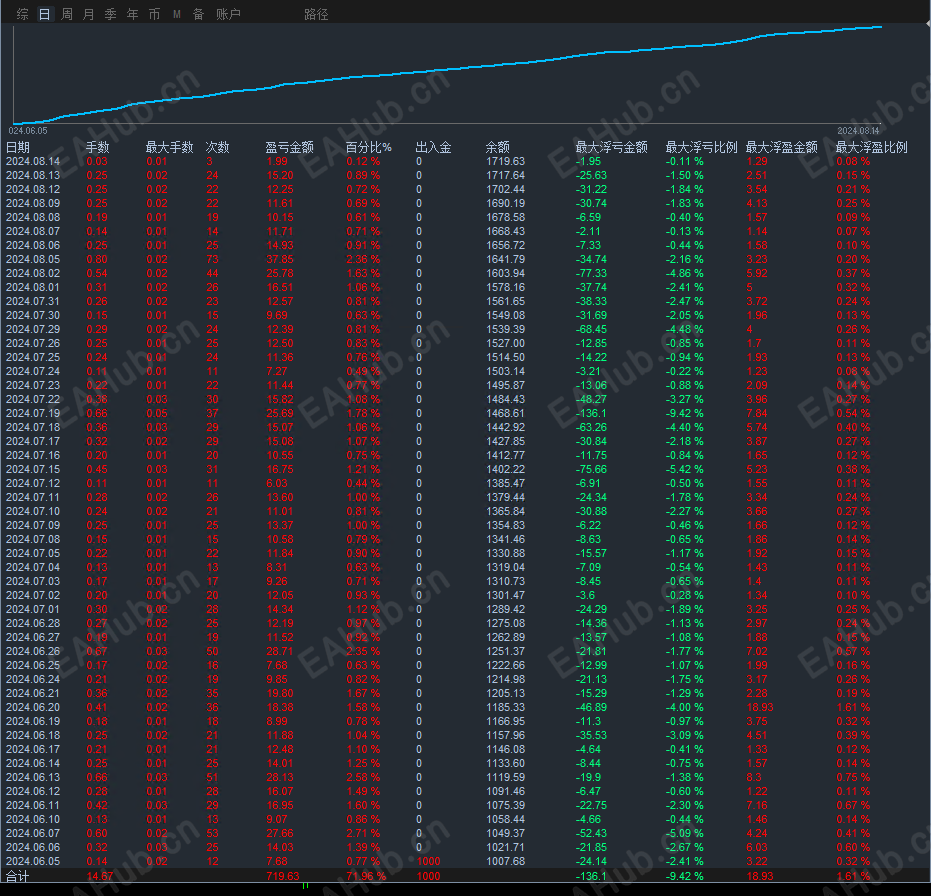Open the 周 weekly tab
The height and width of the screenshot is (896, 931).
click(66, 14)
